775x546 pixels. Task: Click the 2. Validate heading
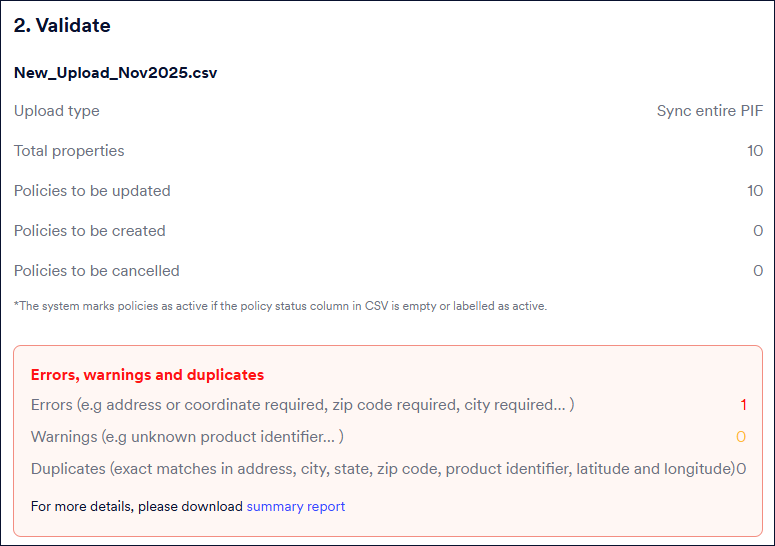62,26
